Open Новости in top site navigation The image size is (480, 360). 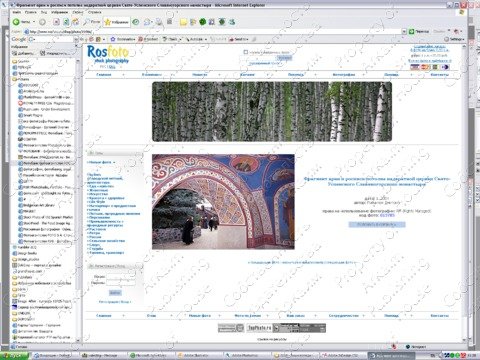[200, 75]
